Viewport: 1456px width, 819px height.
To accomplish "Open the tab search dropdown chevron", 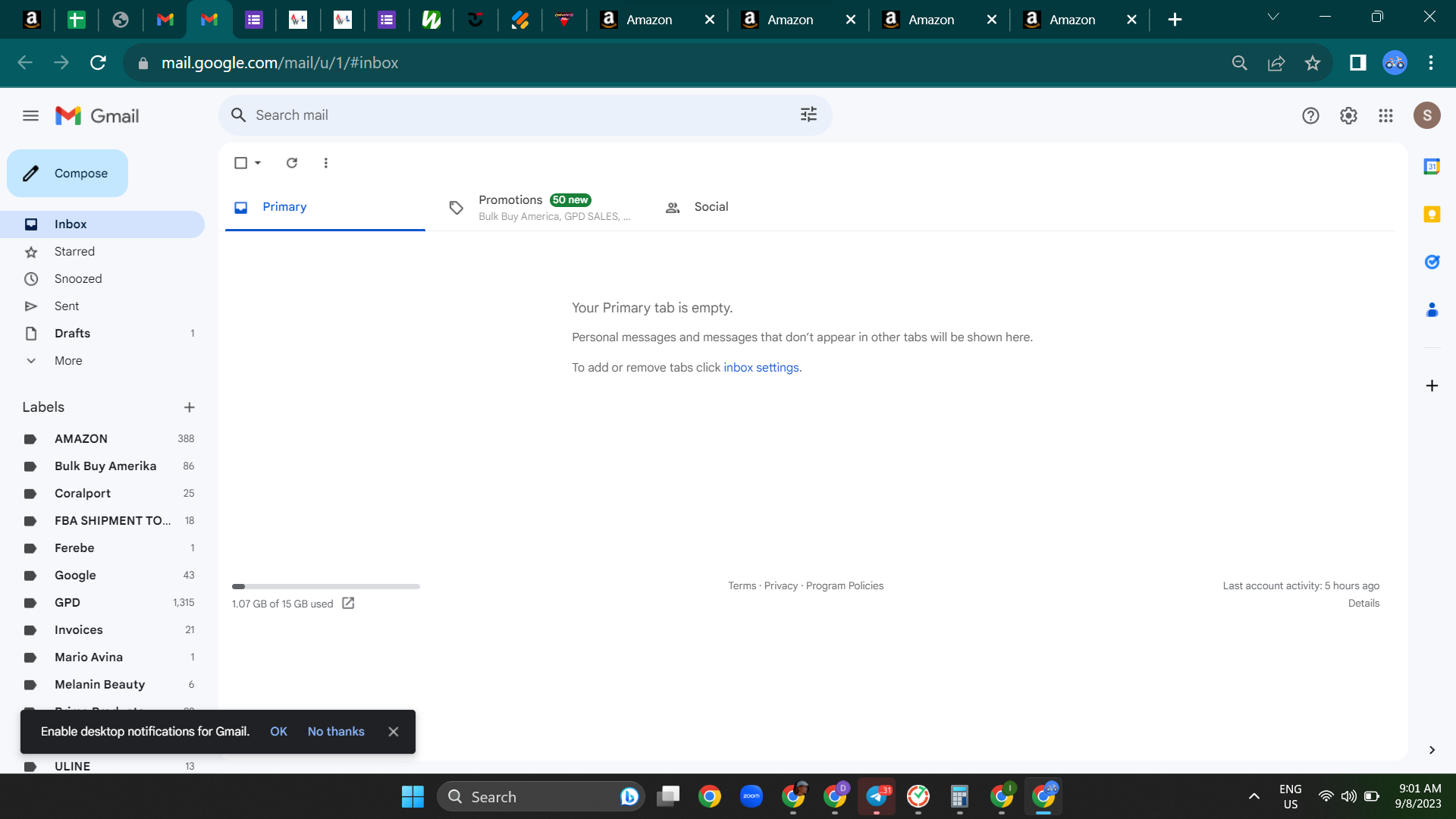I will [1273, 17].
